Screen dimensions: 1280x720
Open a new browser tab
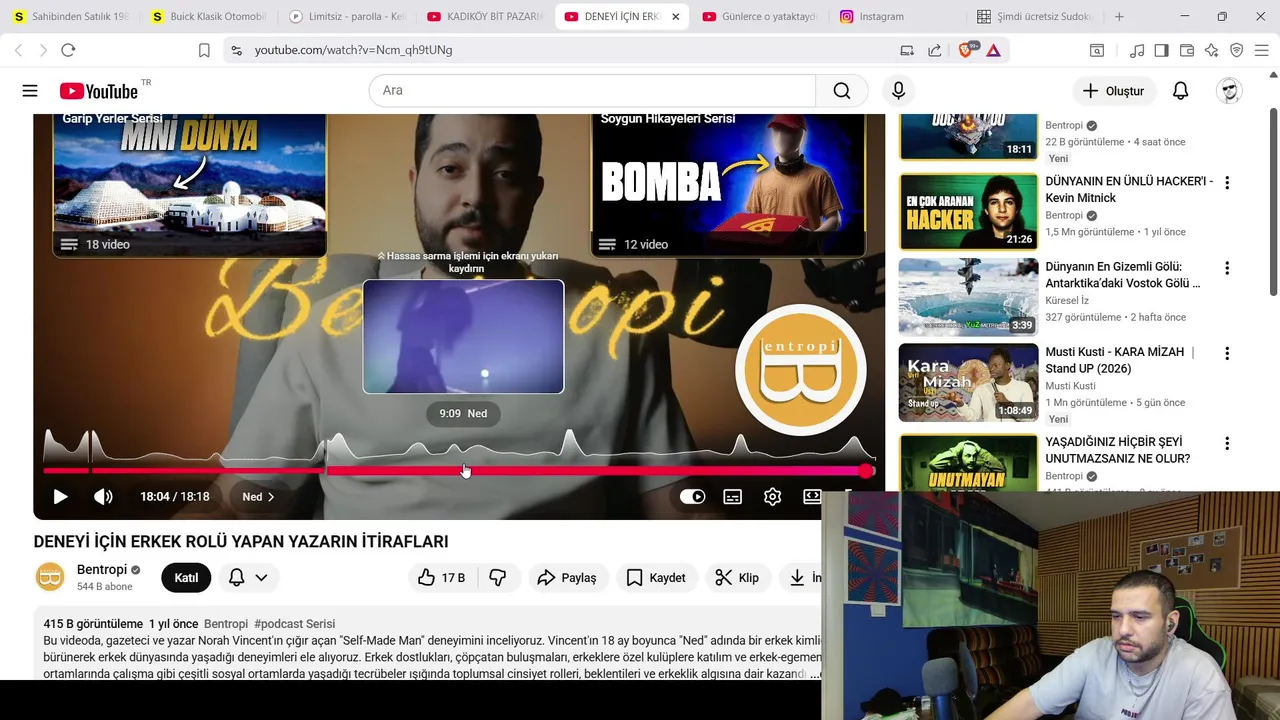(1119, 17)
